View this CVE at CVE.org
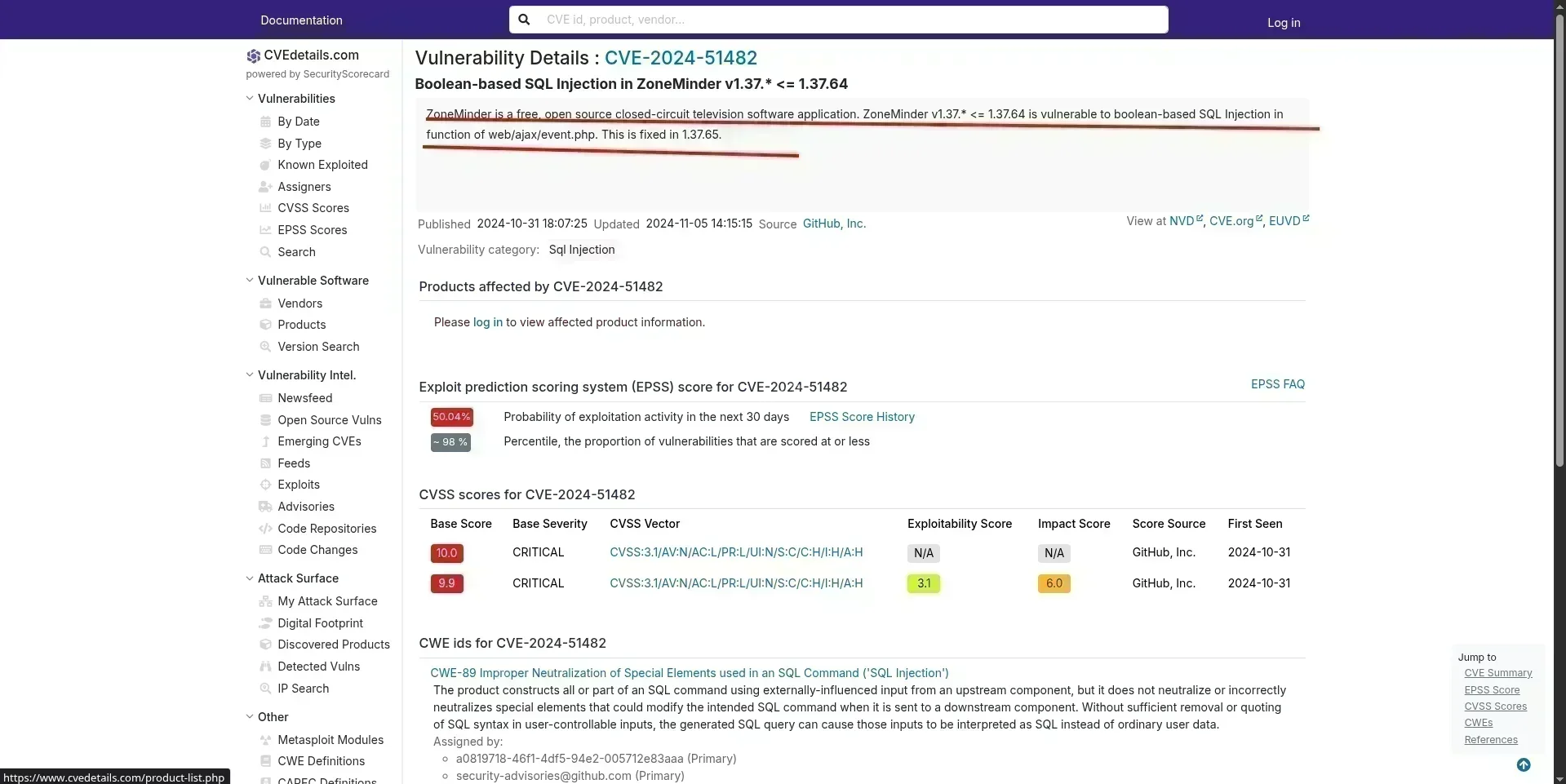 (1235, 221)
